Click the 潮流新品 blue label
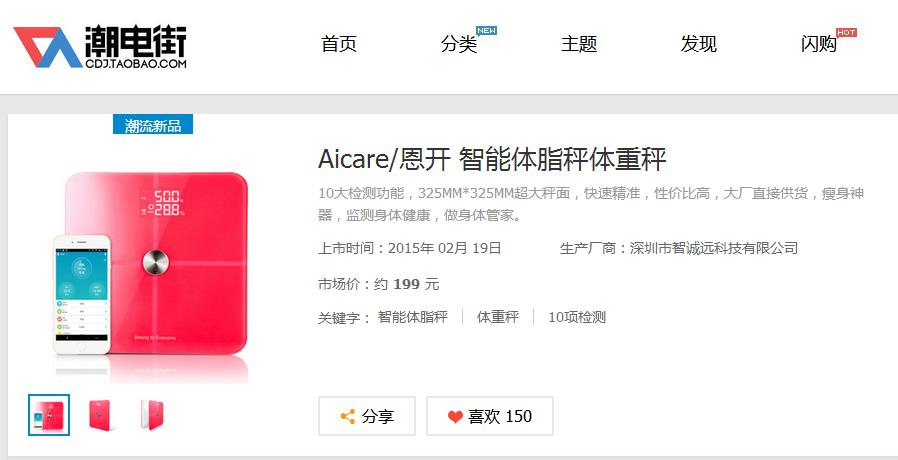This screenshot has width=898, height=460. coord(153,124)
